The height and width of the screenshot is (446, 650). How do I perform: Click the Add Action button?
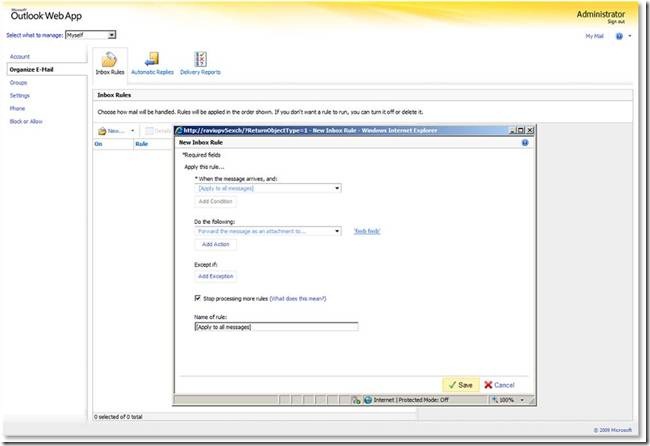pos(215,244)
